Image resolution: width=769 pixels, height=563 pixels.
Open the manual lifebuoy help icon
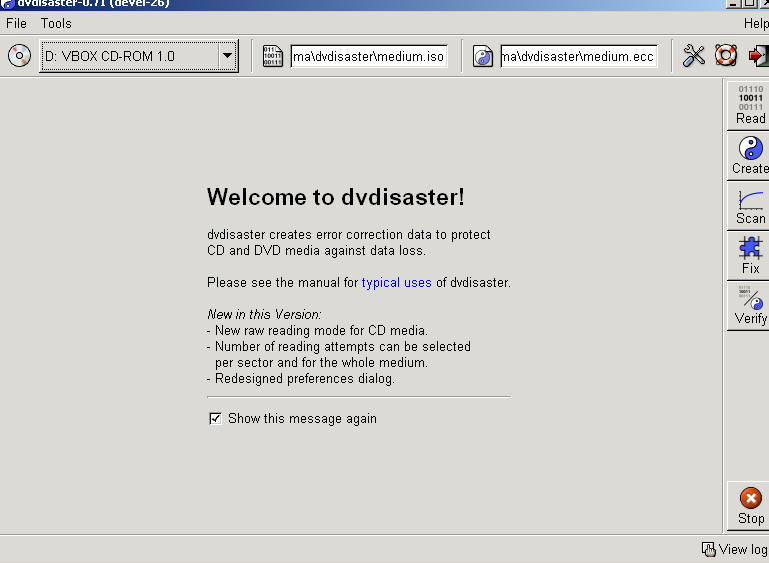(x=726, y=55)
